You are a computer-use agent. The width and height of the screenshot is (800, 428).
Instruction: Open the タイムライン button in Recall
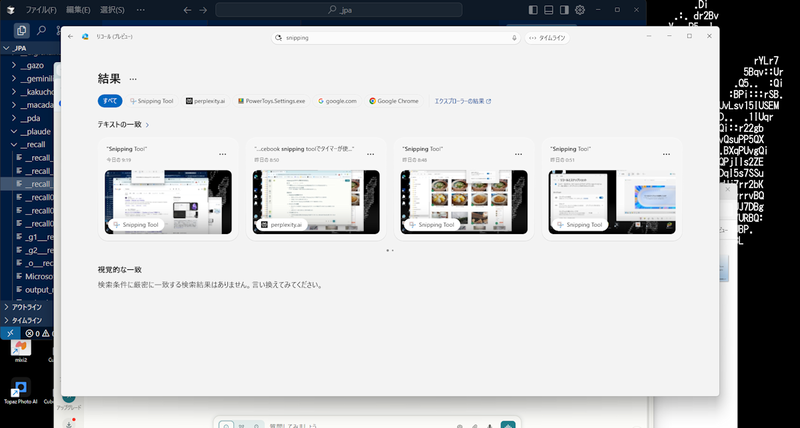click(547, 38)
